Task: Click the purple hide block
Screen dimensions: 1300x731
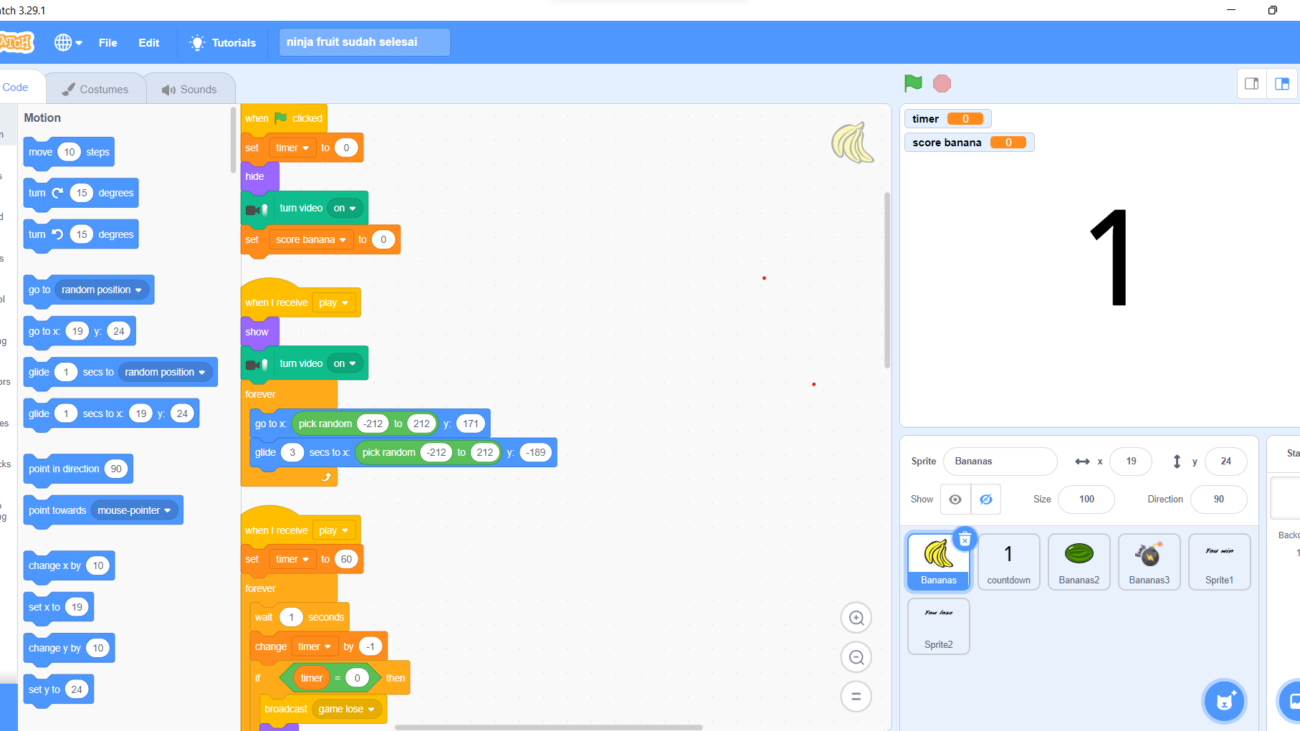Action: pos(258,176)
